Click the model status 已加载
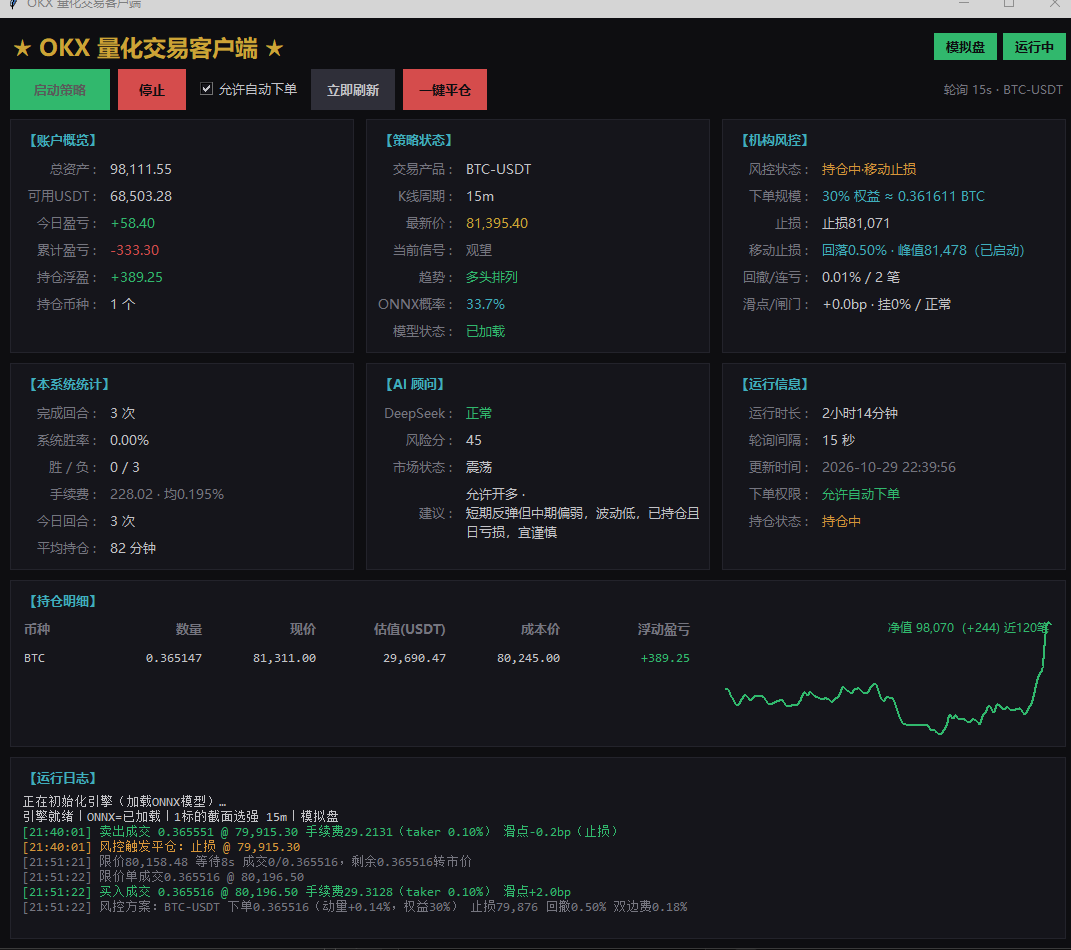The height and width of the screenshot is (950, 1071). click(x=486, y=331)
